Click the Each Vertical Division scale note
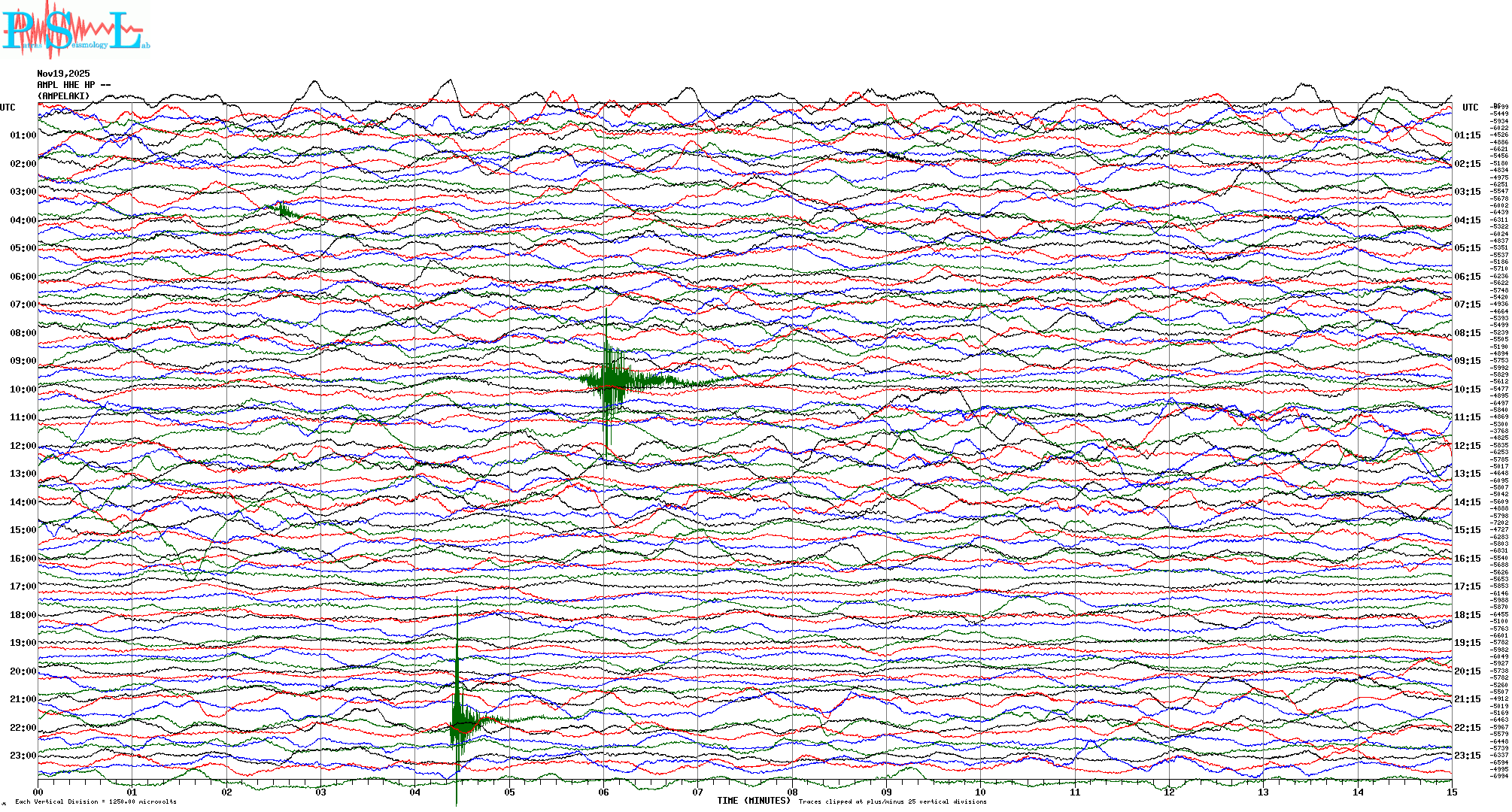This screenshot has height=812, width=1512. pyautogui.click(x=96, y=801)
